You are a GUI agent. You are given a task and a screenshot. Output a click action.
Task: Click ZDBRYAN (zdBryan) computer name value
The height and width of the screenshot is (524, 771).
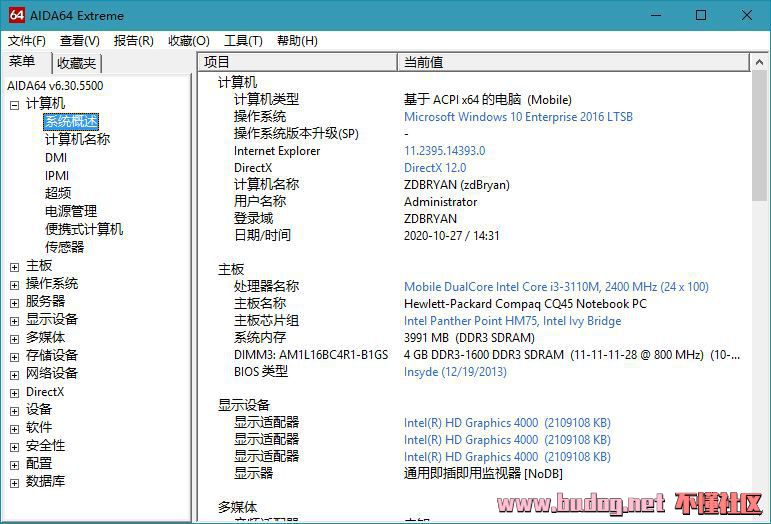457,185
